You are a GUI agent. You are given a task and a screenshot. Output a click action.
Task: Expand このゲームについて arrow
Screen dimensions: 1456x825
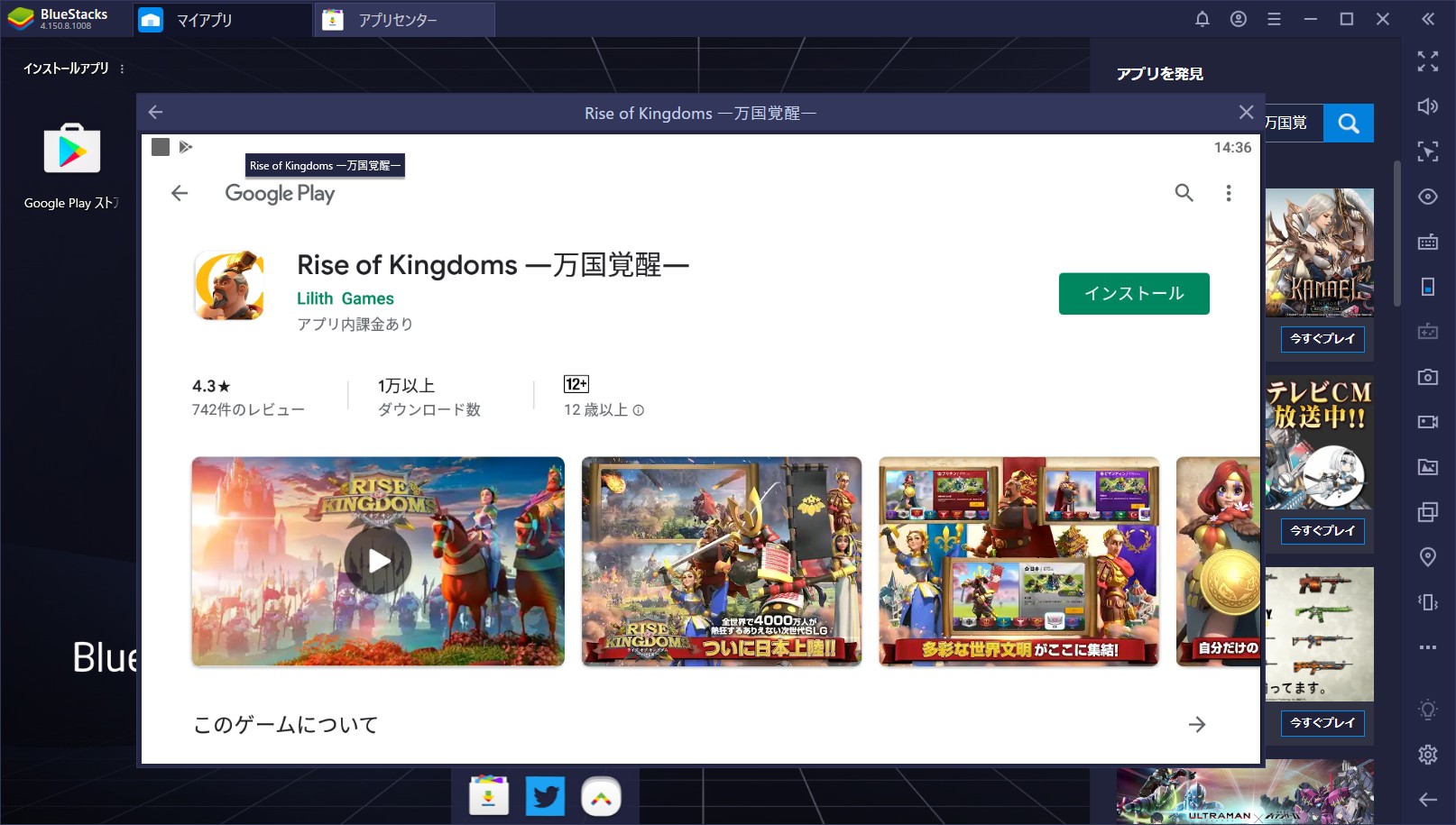coord(1197,724)
